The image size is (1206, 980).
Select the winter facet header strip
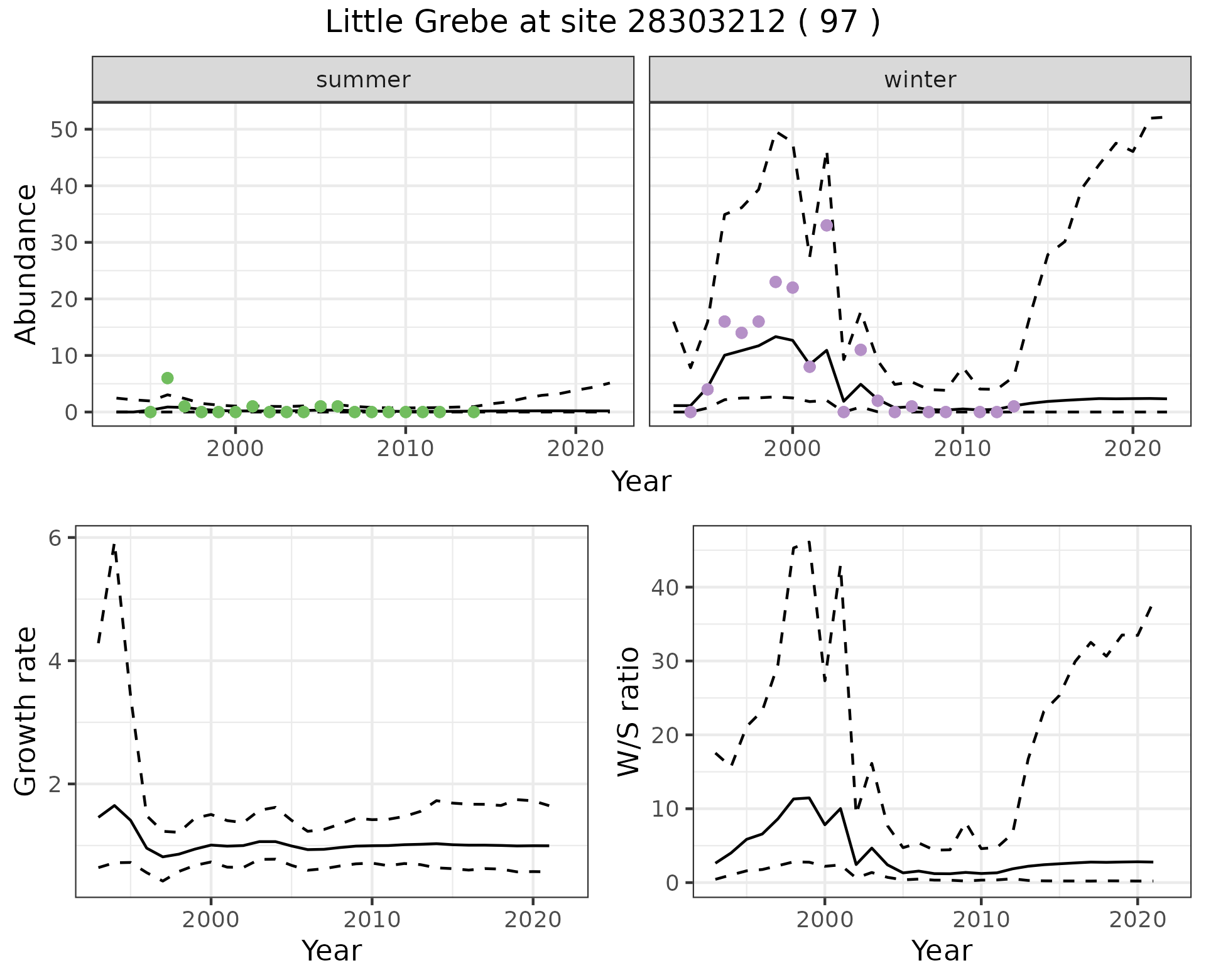[920, 80]
